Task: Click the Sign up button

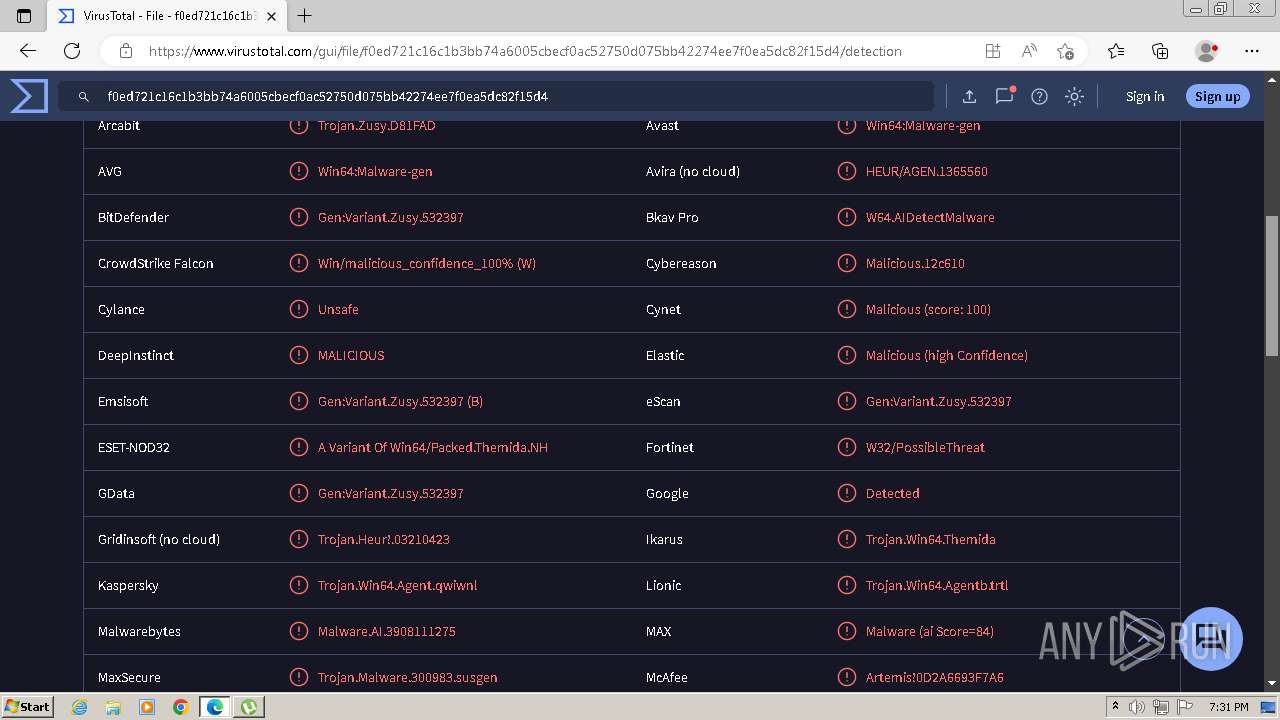Action: (1217, 96)
